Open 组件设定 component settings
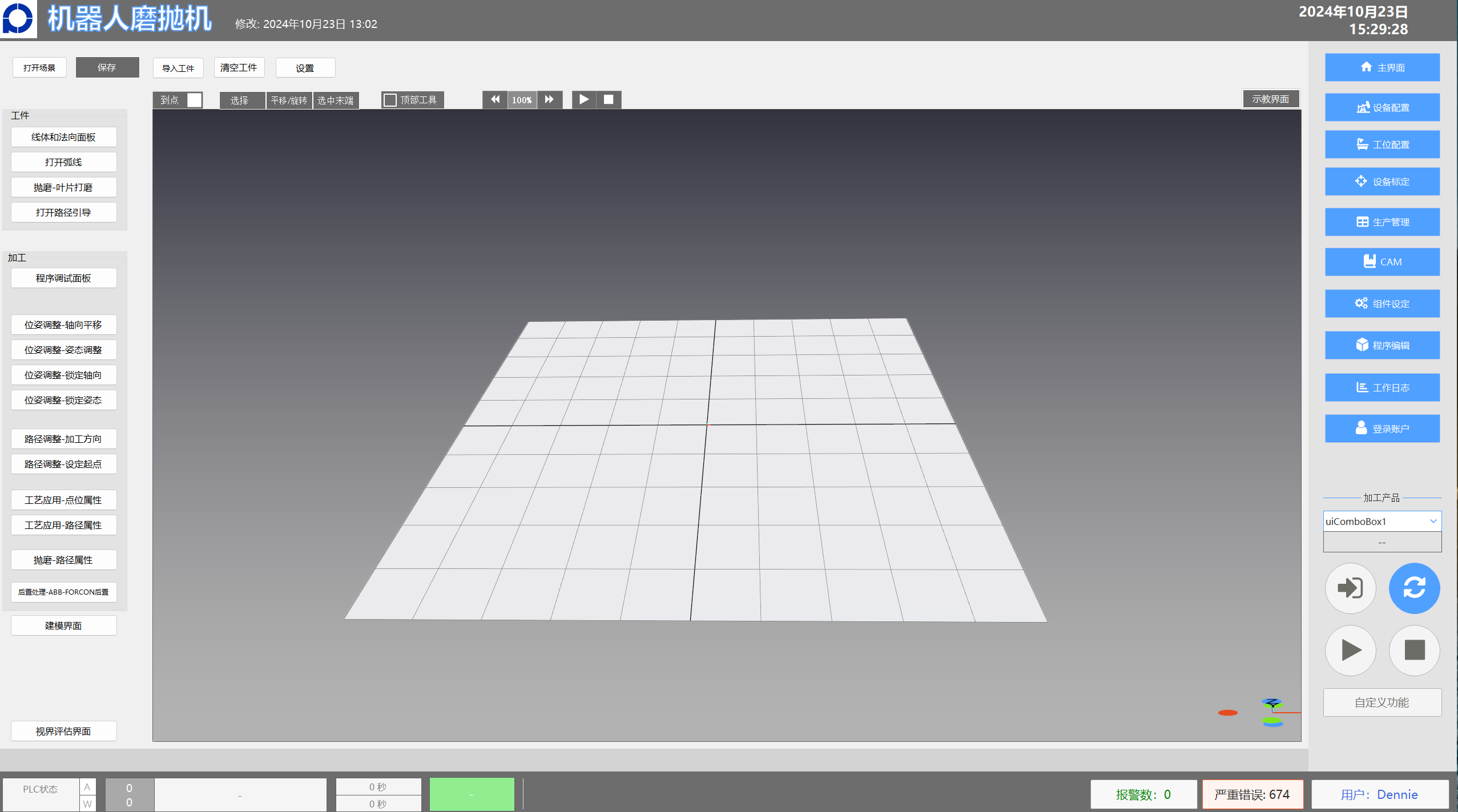The height and width of the screenshot is (812, 1458). [1382, 304]
